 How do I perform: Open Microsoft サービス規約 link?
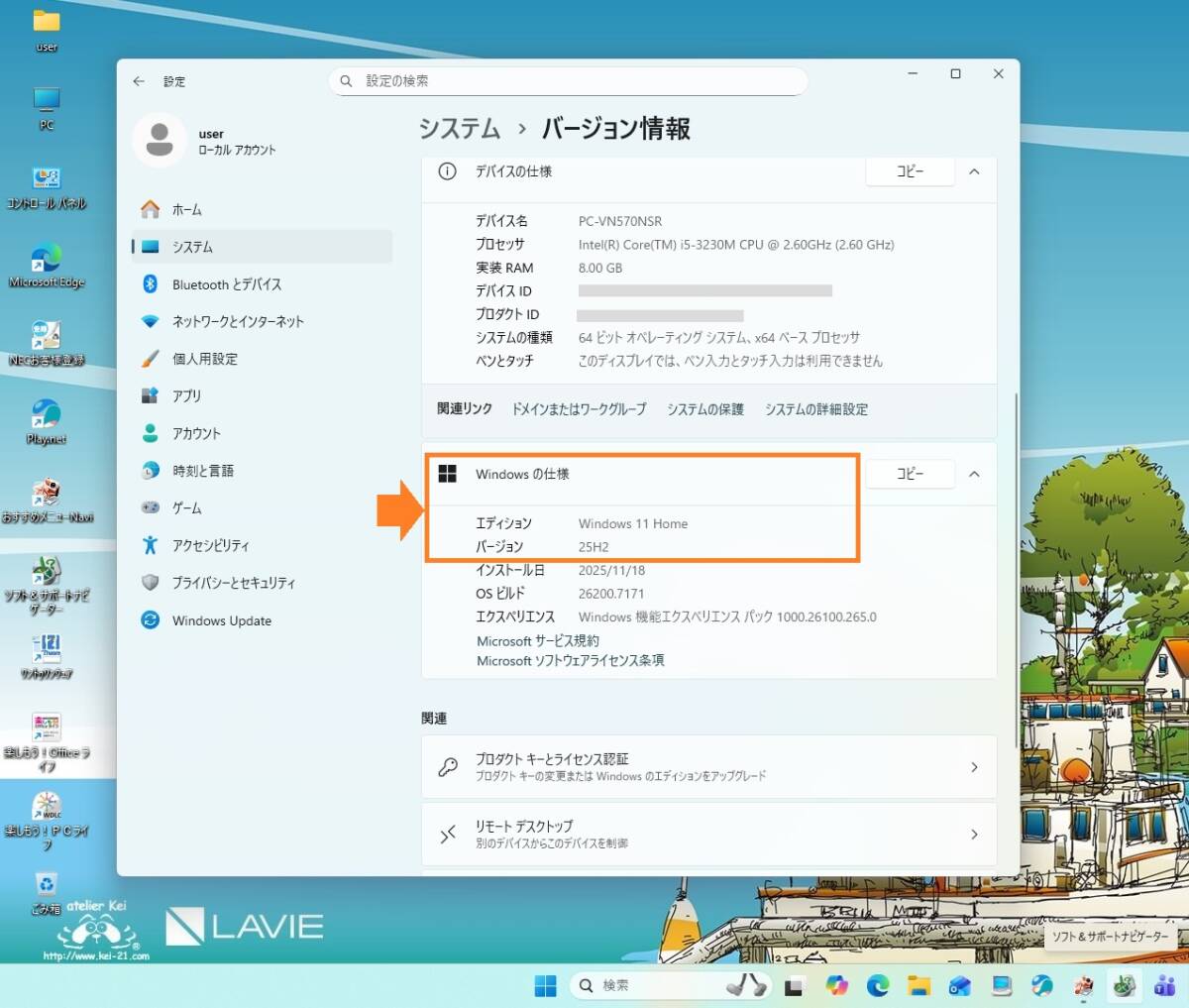pyautogui.click(x=538, y=641)
